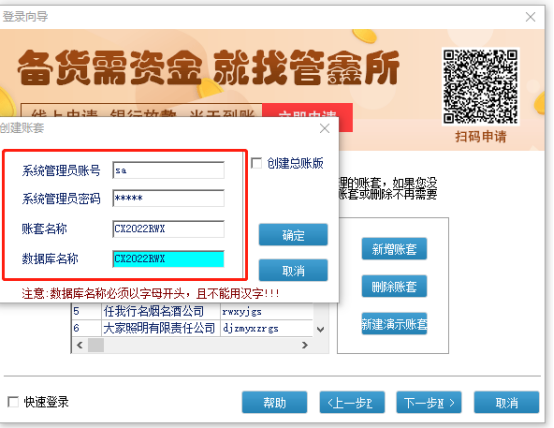
Task: Close the 创建账套 dialog
Action: 324,128
